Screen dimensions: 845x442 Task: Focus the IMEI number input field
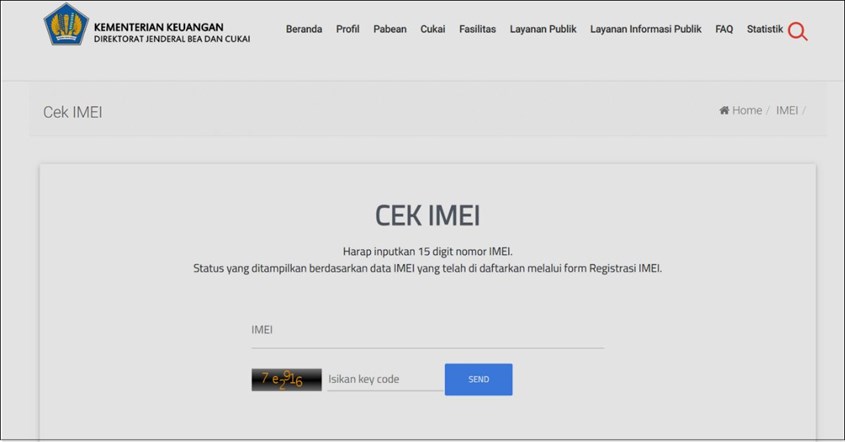pyautogui.click(x=427, y=330)
